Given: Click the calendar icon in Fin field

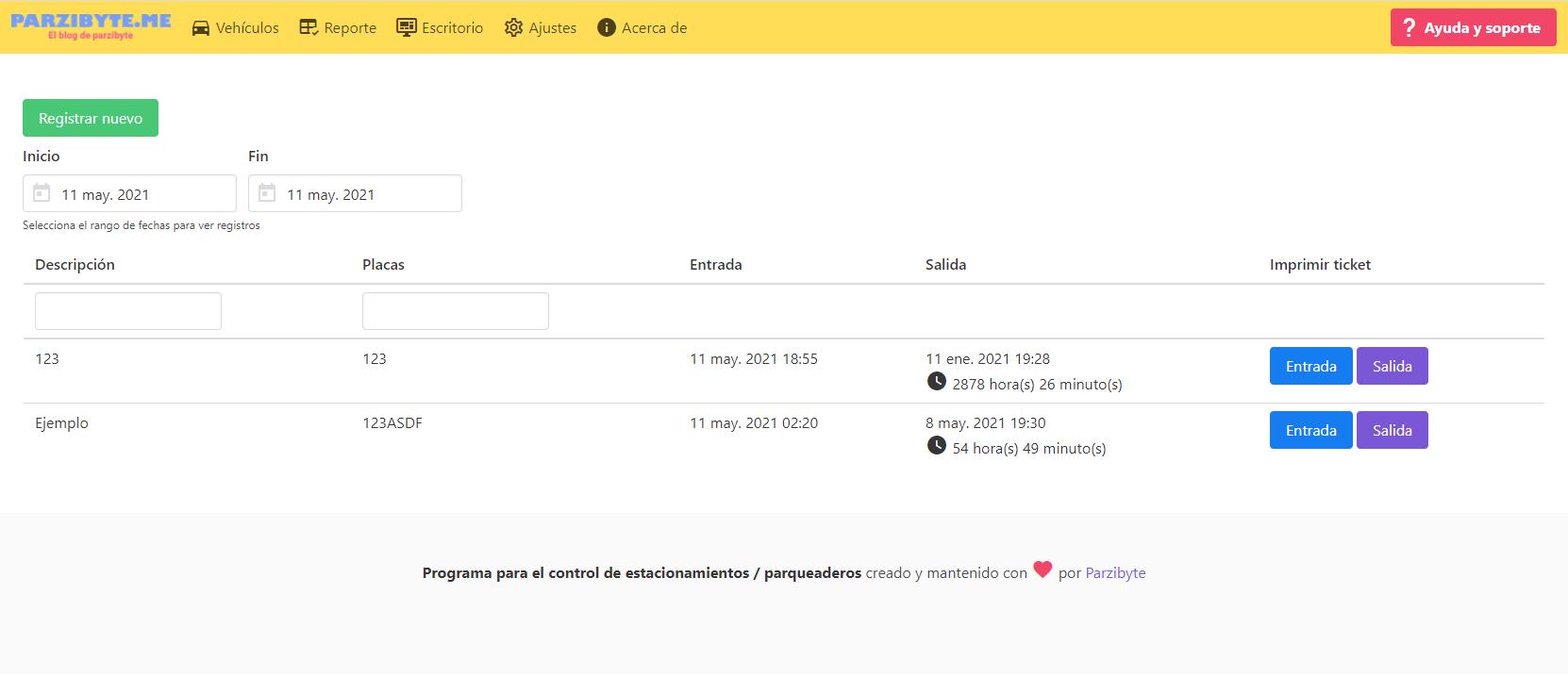Looking at the screenshot, I should (x=267, y=193).
